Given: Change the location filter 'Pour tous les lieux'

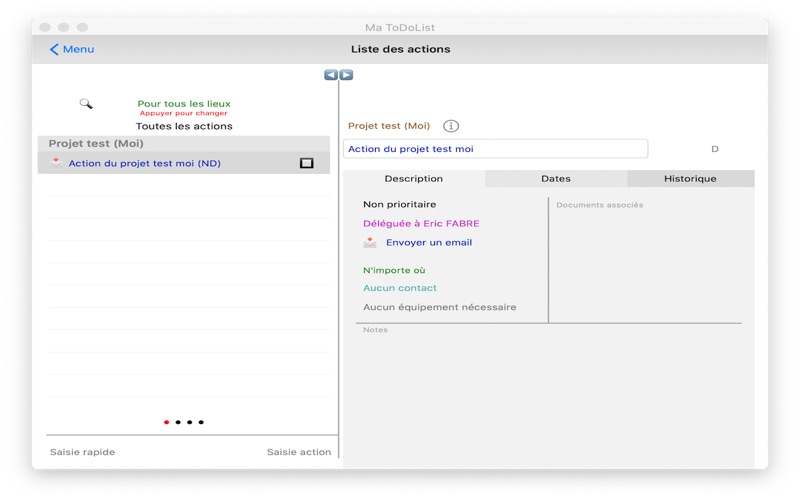Looking at the screenshot, I should coord(184,104).
